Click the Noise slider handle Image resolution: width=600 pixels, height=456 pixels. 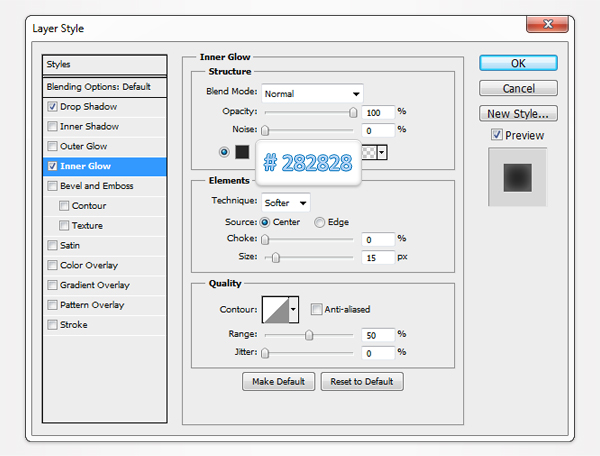point(265,130)
